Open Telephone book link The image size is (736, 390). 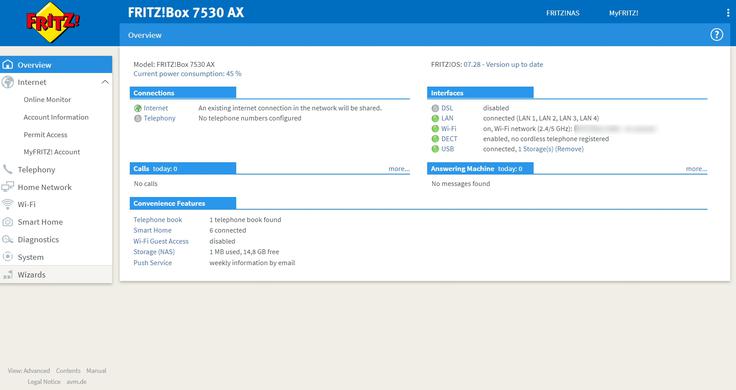point(158,220)
